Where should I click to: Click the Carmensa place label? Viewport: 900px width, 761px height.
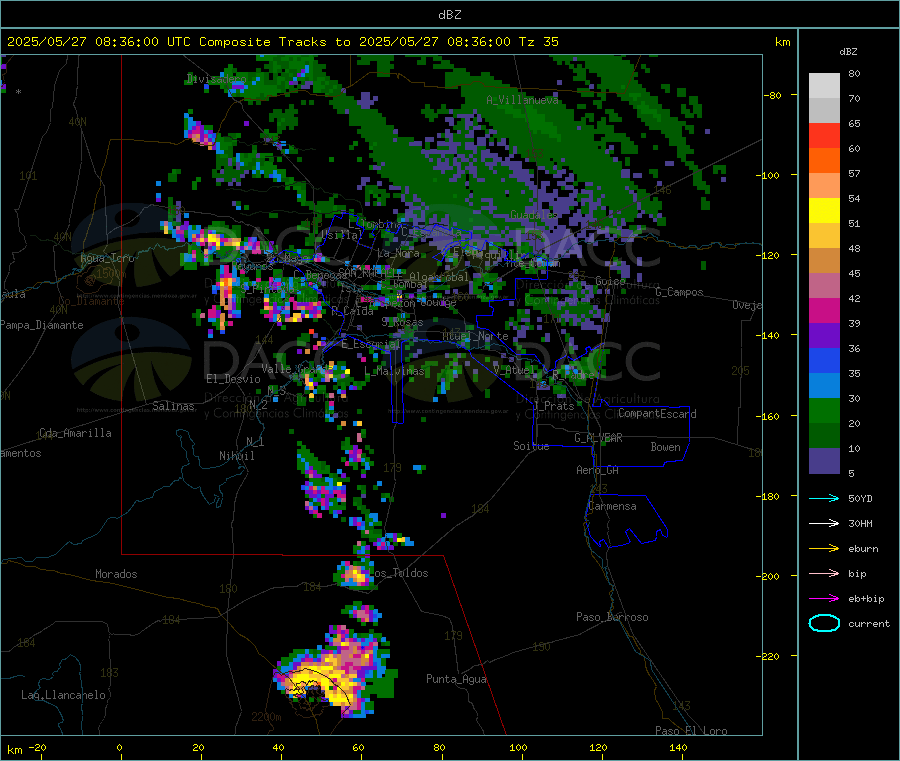(x=612, y=506)
